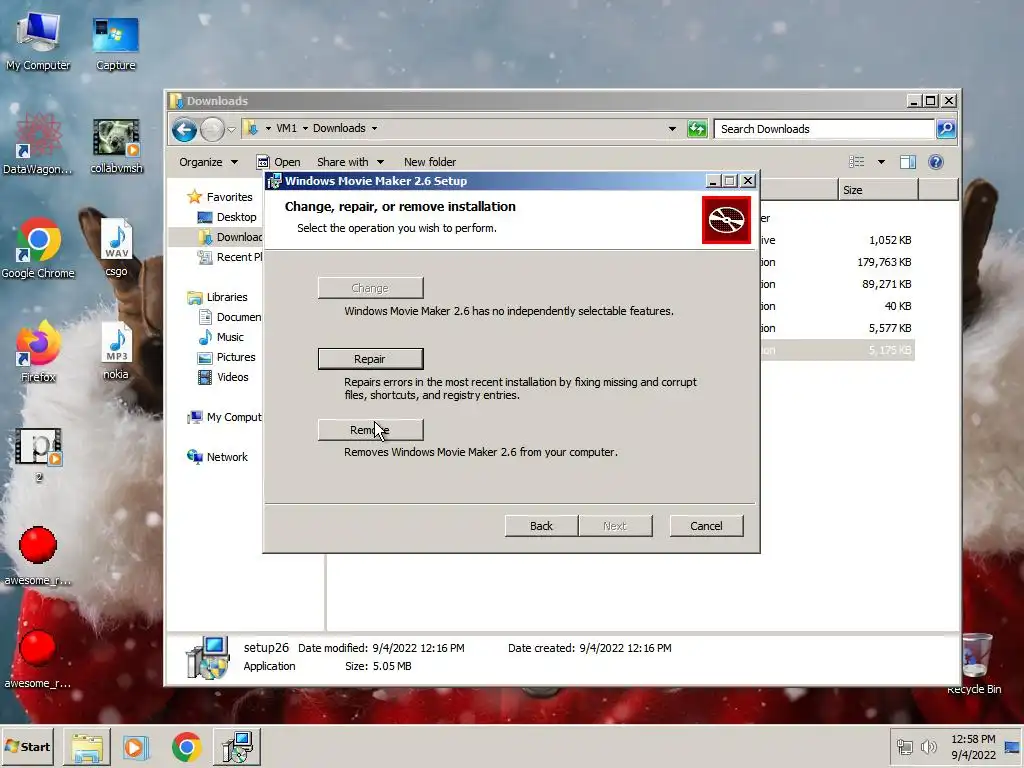Viewport: 1024px width, 768px height.
Task: Click the Remove button in setup dialog
Action: tap(370, 430)
